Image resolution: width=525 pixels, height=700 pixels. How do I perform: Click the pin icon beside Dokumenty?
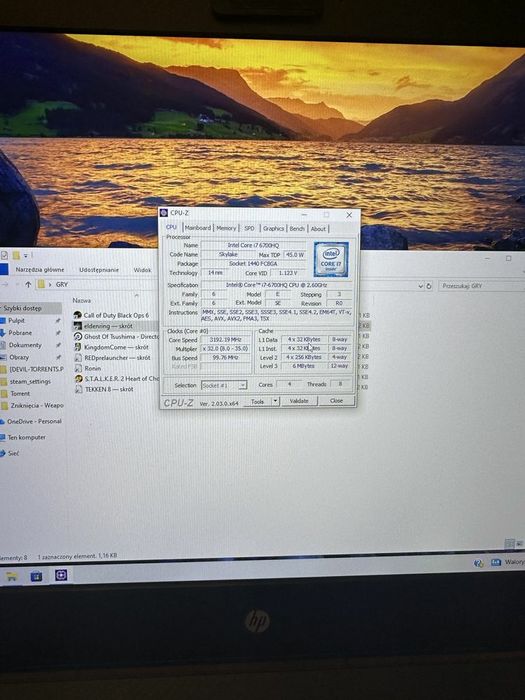pos(58,345)
